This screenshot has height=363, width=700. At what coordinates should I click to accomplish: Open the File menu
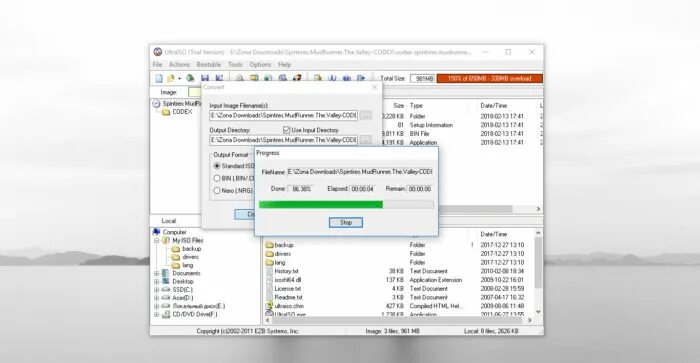[x=158, y=65]
